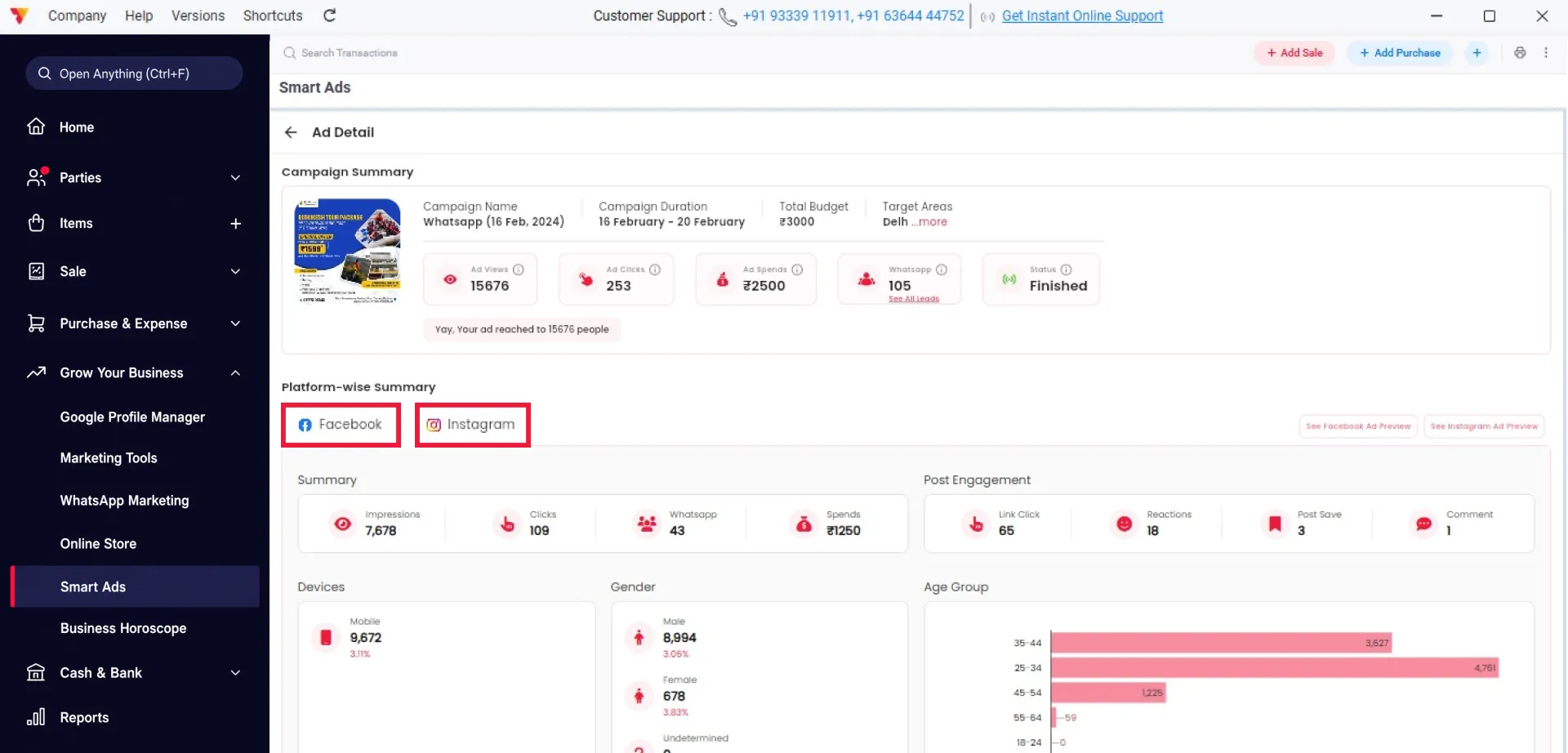This screenshot has width=1568, height=753.
Task: Click the Add Purchase button
Action: coord(1400,52)
